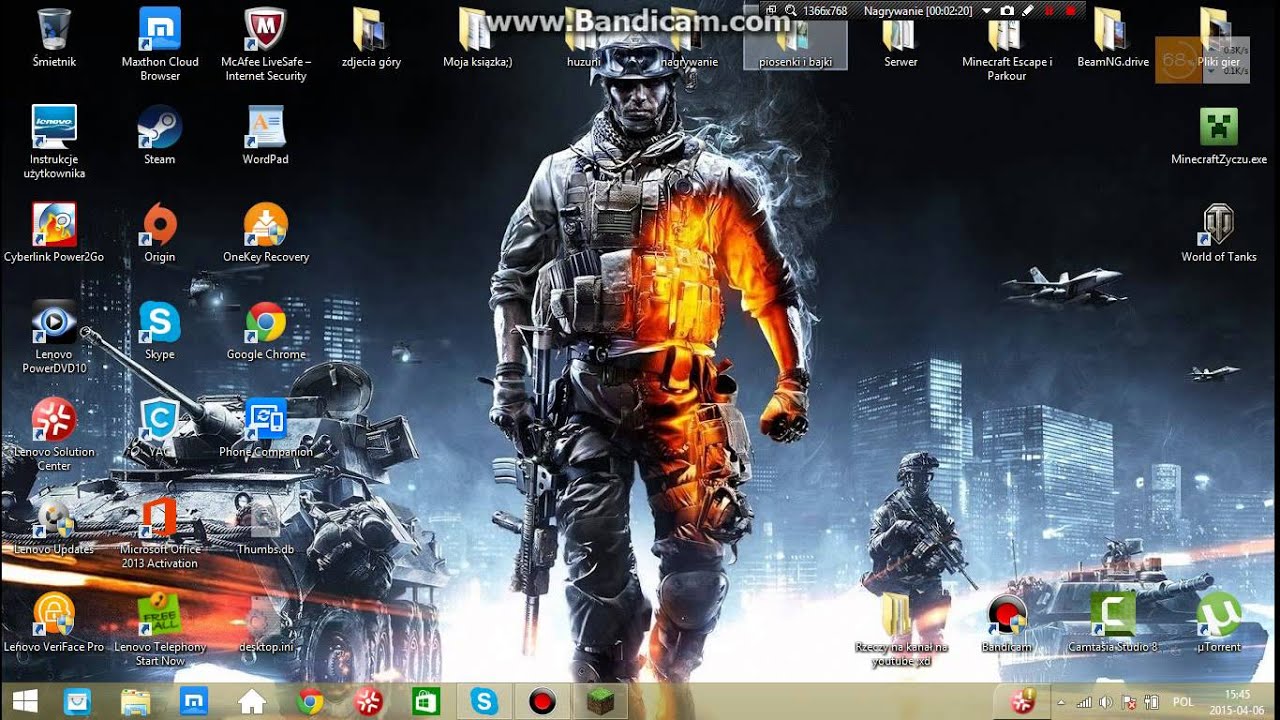Open Camtasia Studio 8 shortcut
This screenshot has width=1280, height=720.
(1113, 623)
